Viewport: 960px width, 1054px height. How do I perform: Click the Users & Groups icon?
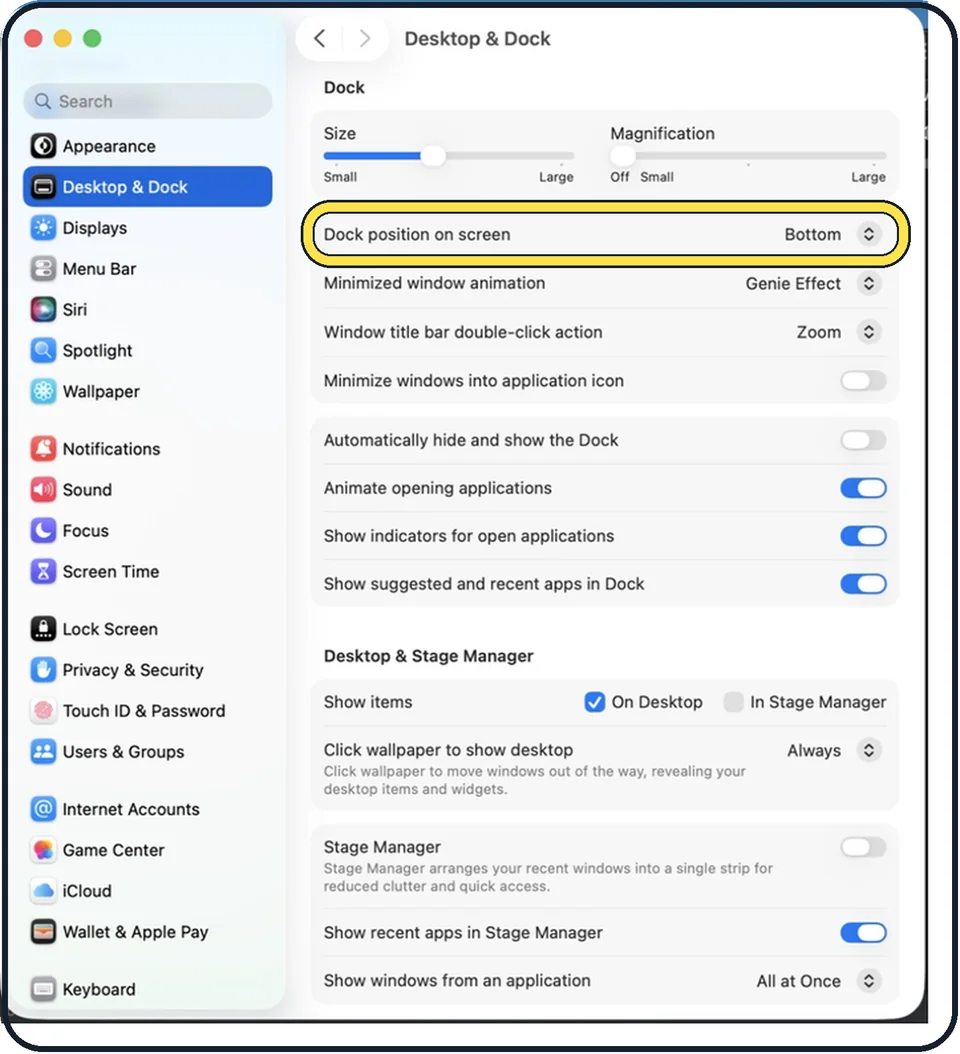[44, 752]
